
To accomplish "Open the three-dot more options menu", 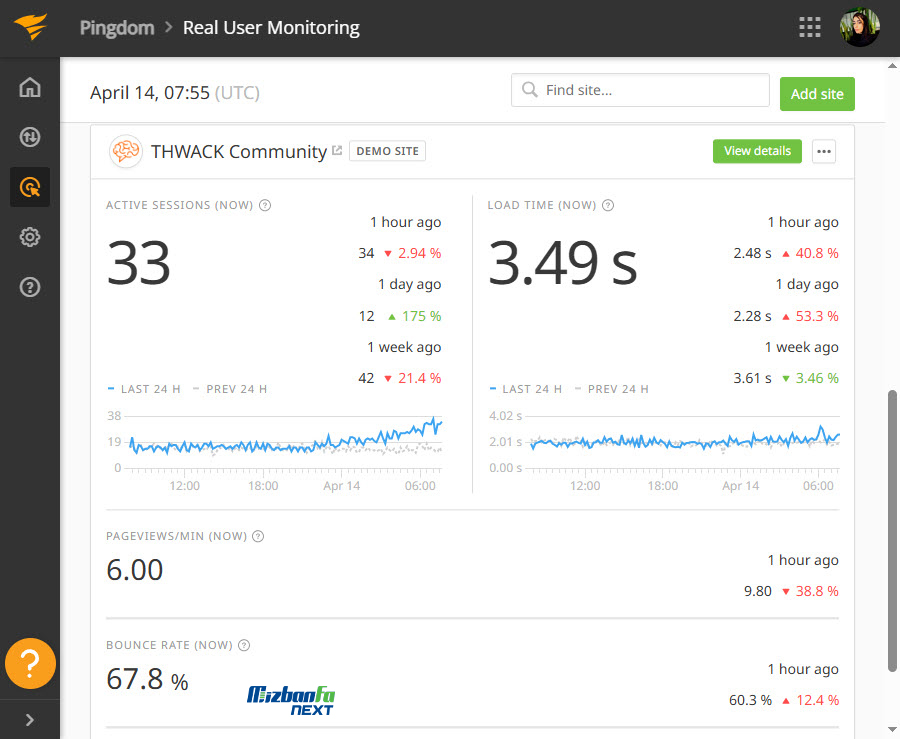I will click(x=824, y=151).
